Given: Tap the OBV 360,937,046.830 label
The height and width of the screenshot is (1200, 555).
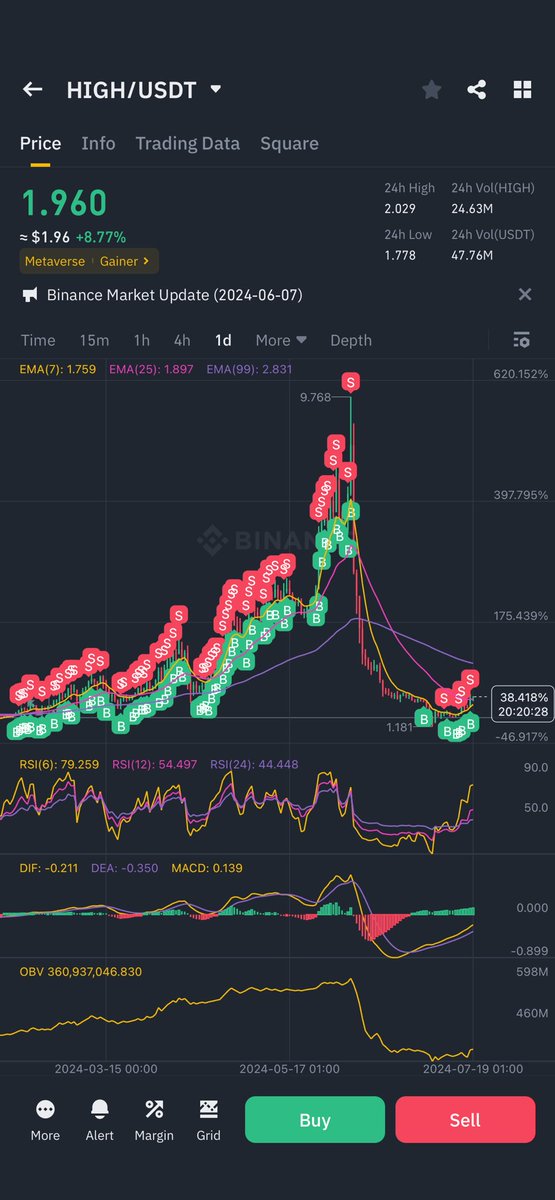Looking at the screenshot, I should pos(81,971).
